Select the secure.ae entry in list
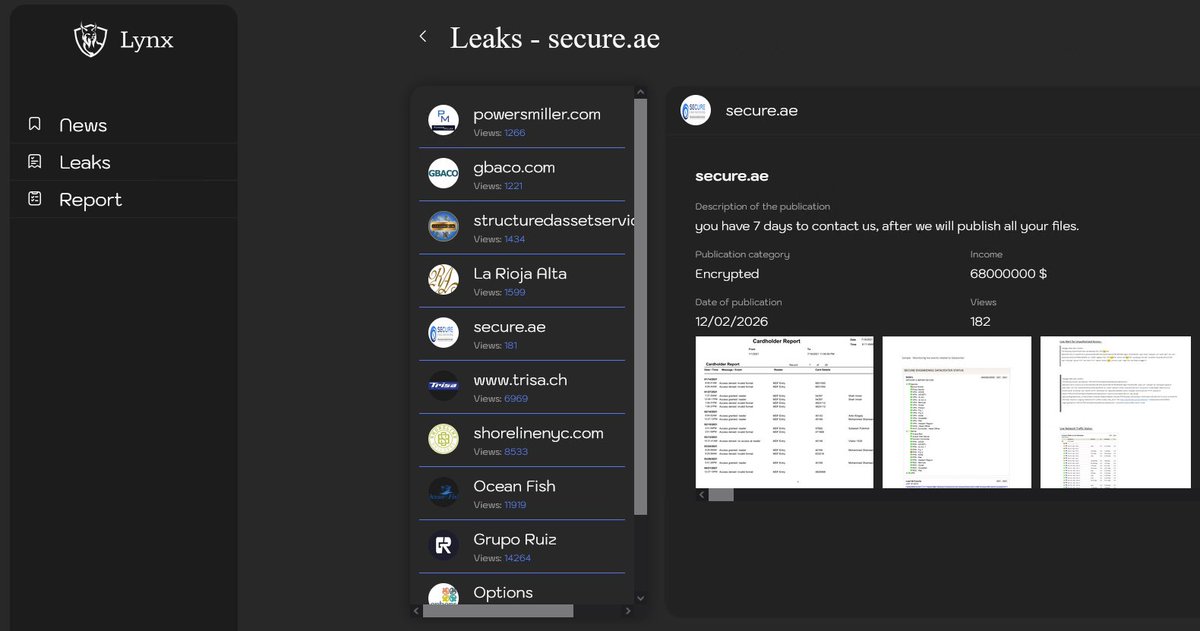 pyautogui.click(x=523, y=333)
